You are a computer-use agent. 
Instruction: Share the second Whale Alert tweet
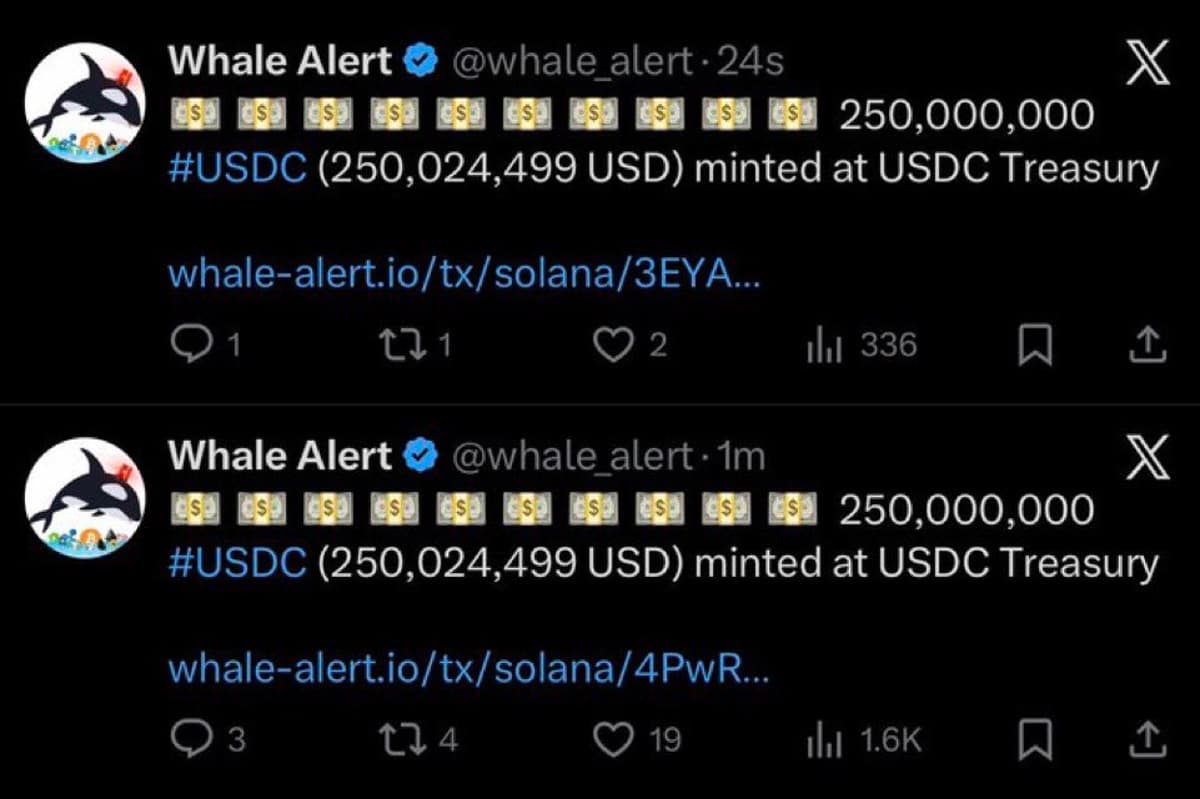coord(1148,740)
